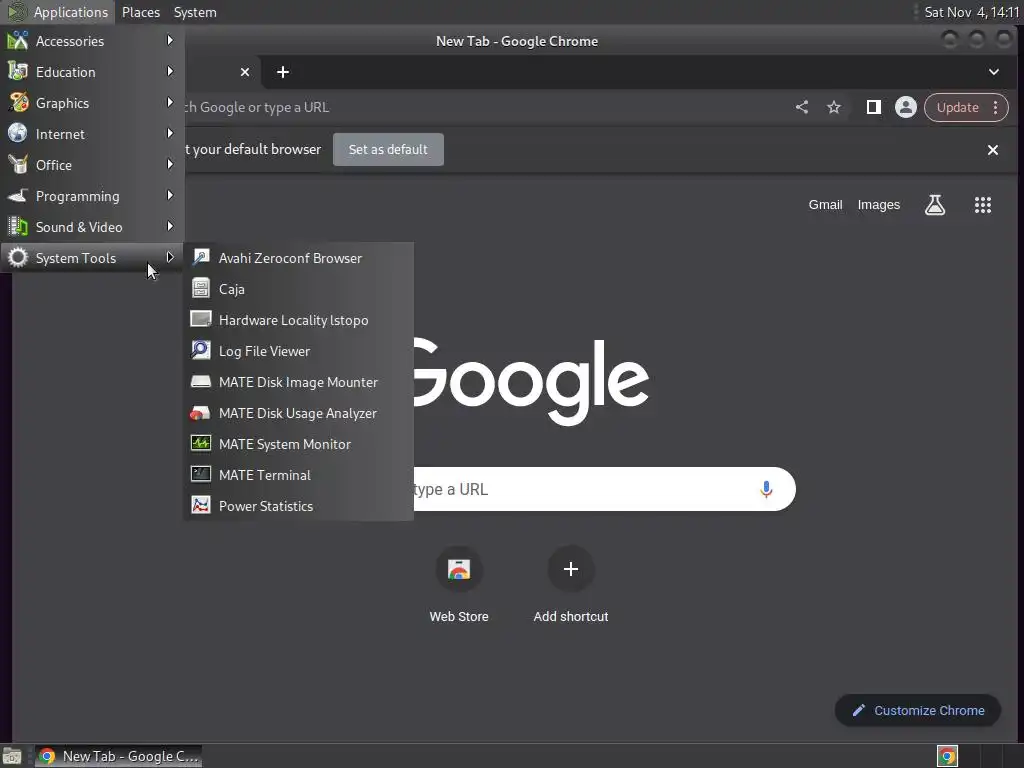Set Chrome as default browser
1024x768 pixels.
(x=388, y=150)
